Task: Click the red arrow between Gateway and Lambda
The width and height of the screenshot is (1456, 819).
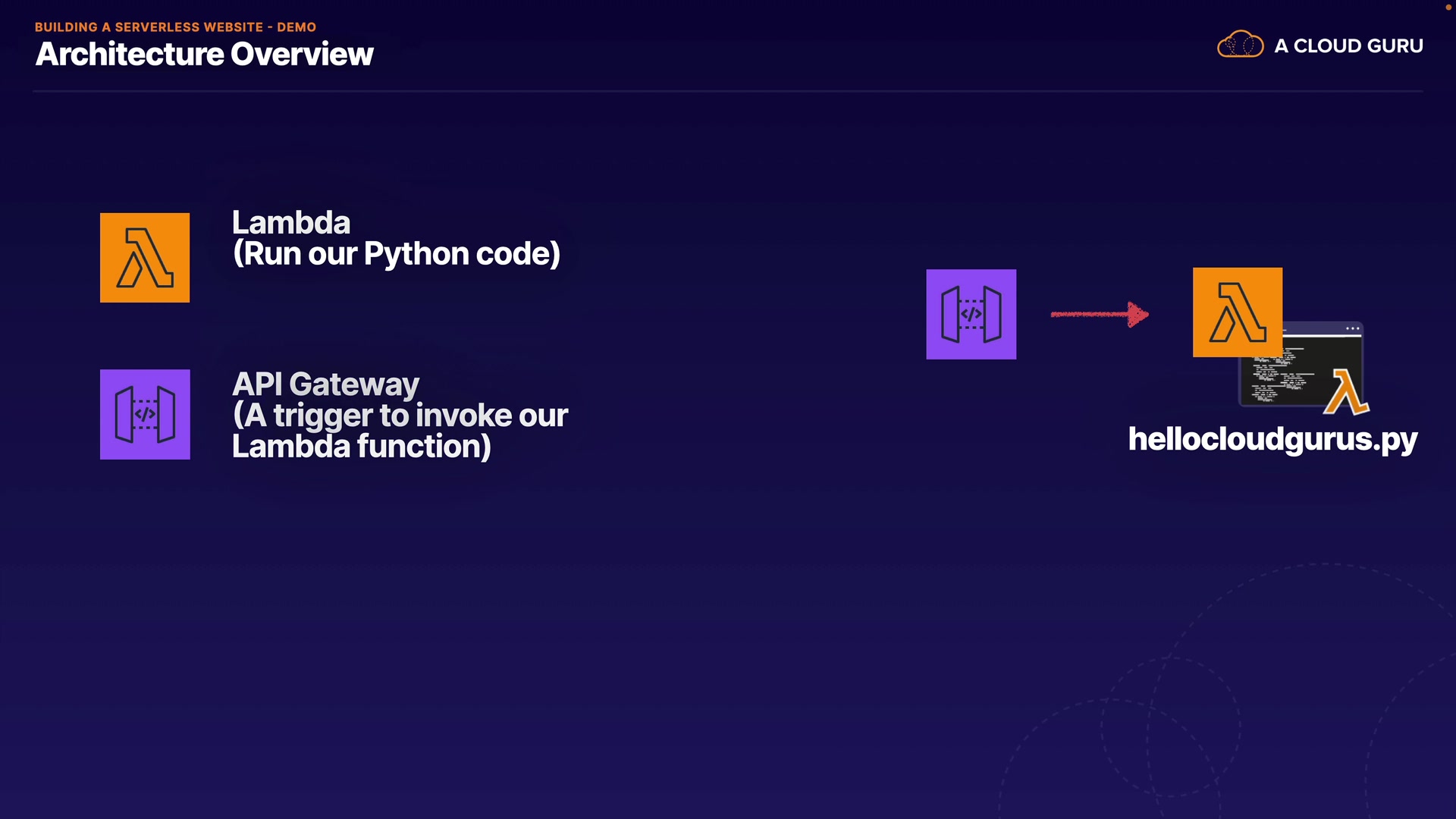Action: tap(1100, 314)
